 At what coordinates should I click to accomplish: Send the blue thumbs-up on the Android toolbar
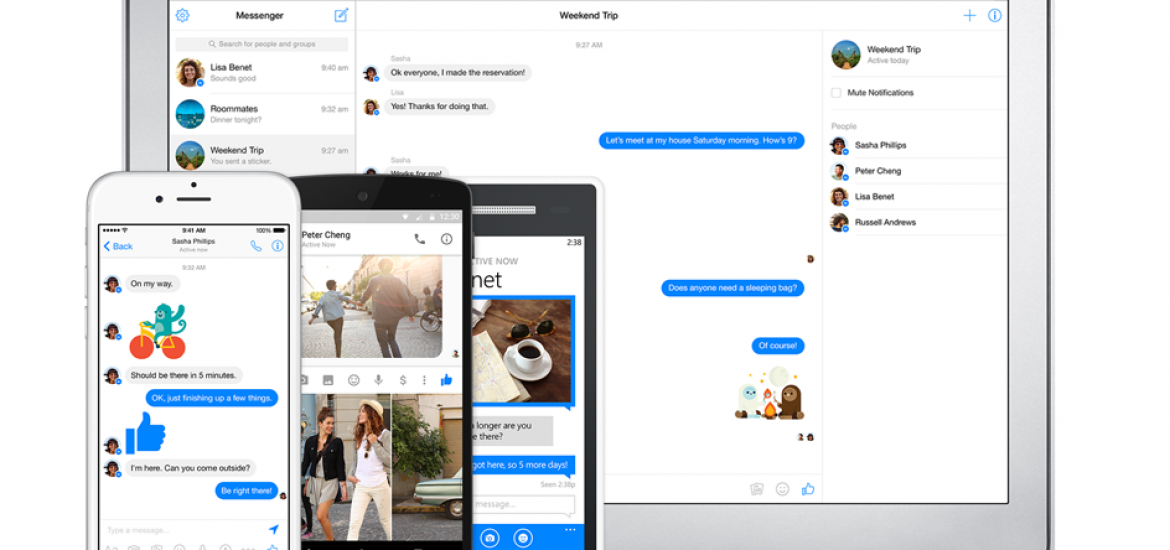click(x=446, y=380)
